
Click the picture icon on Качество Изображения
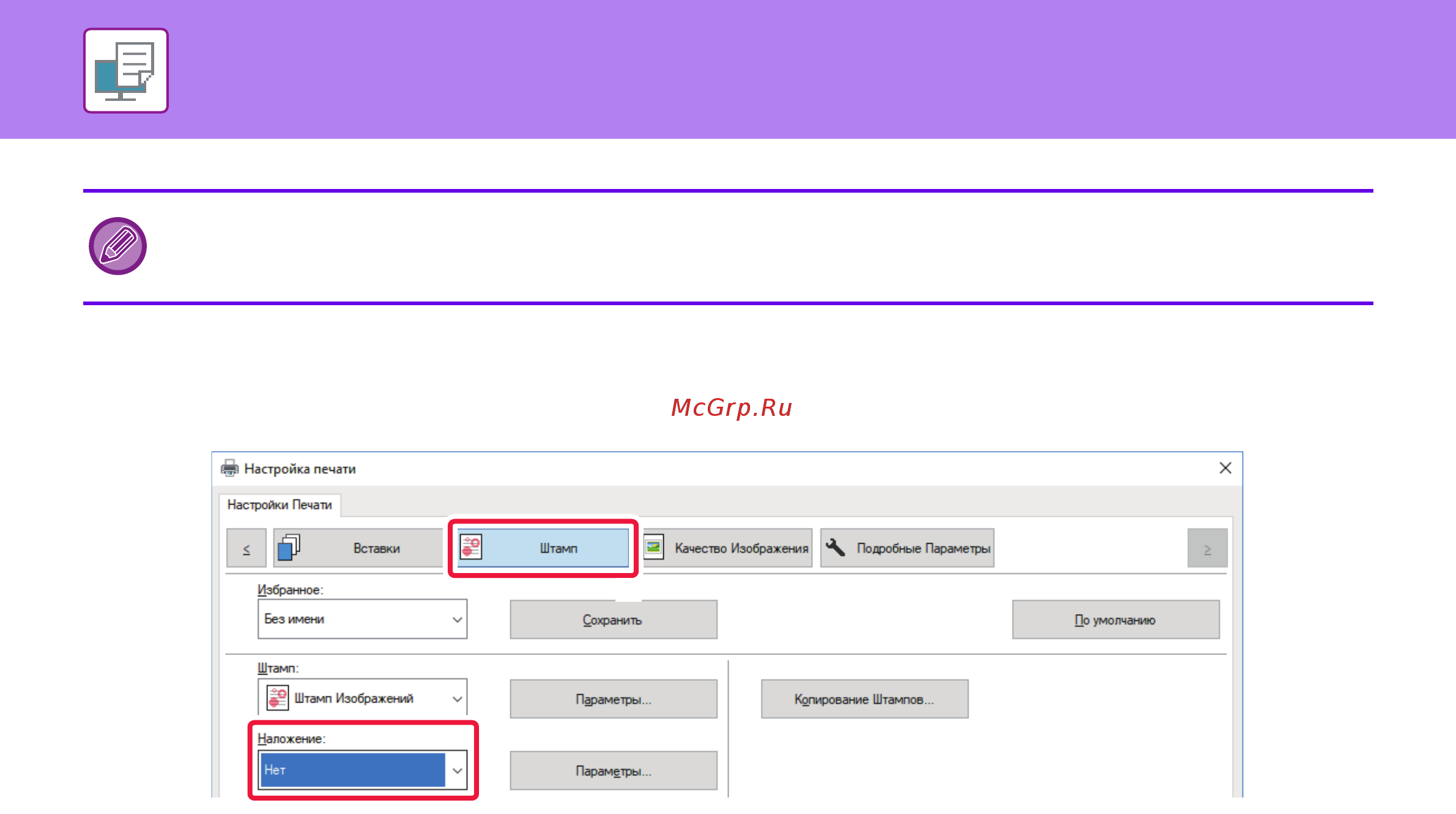[653, 547]
